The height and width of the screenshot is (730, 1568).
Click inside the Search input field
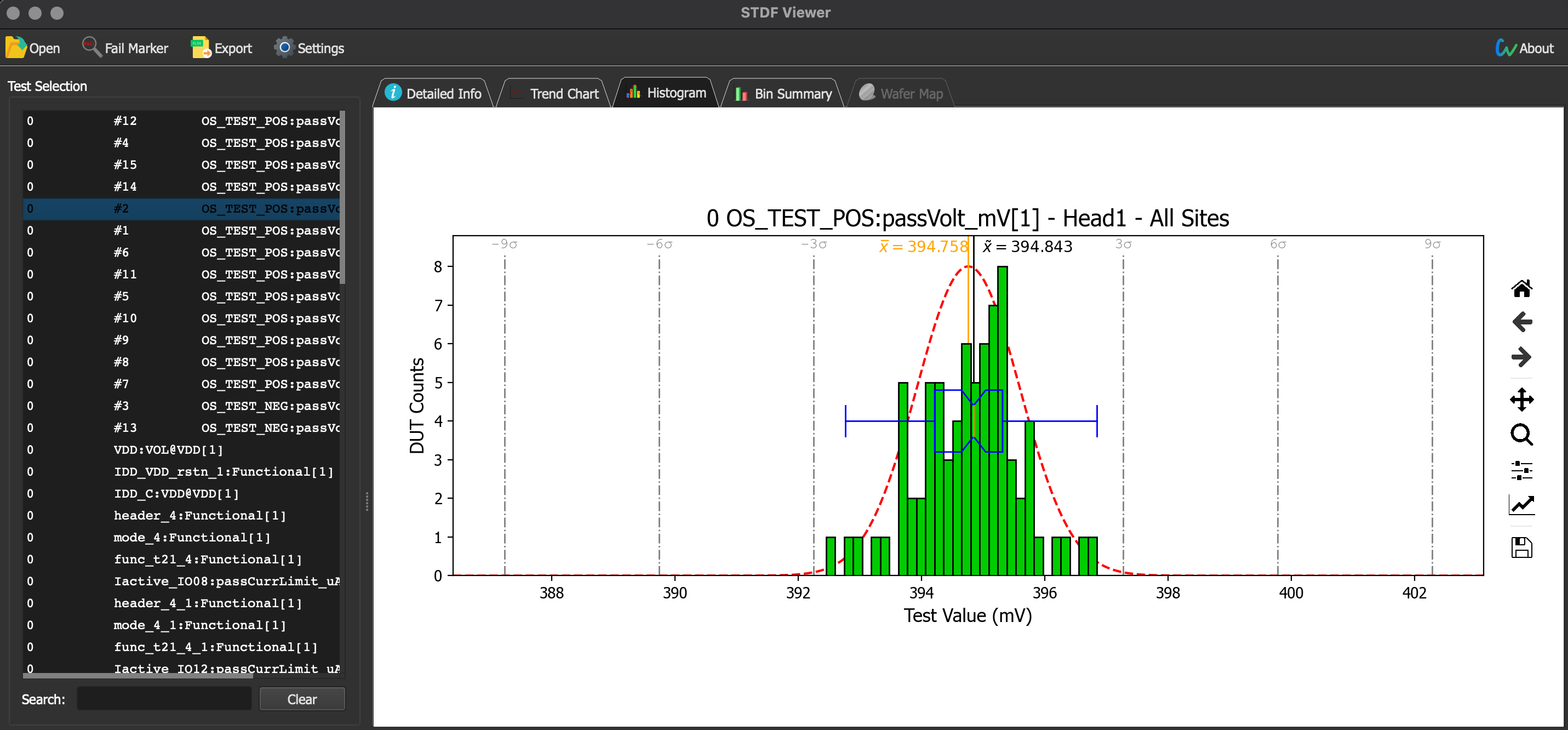click(163, 698)
